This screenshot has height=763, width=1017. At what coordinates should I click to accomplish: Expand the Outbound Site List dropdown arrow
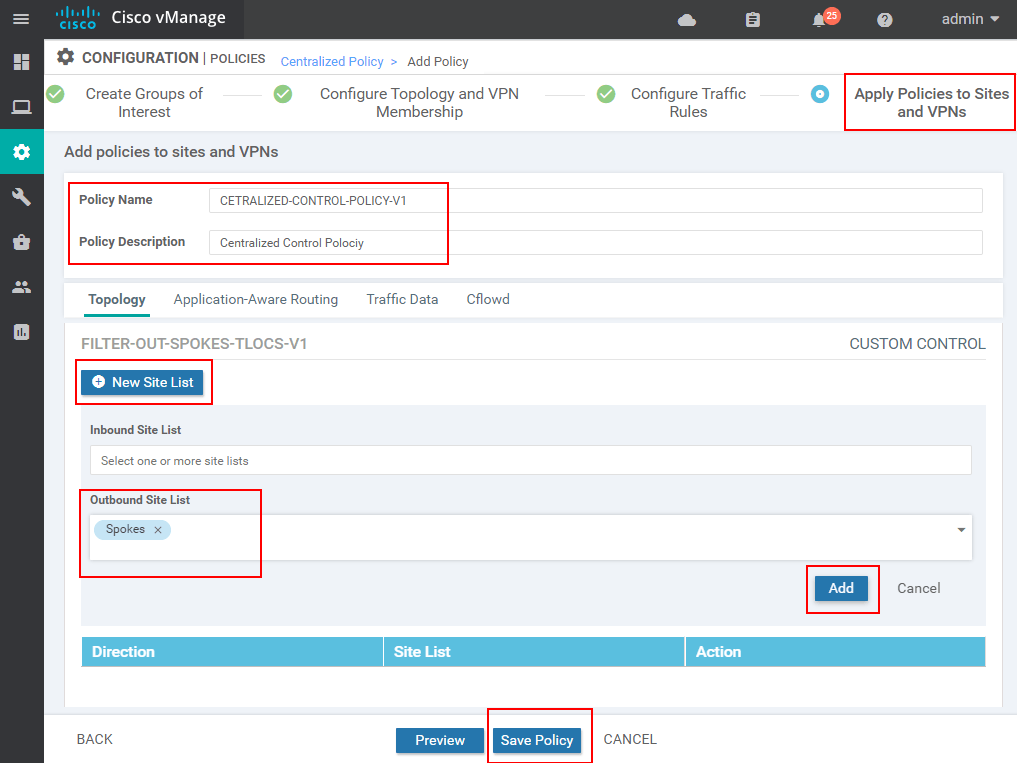pyautogui.click(x=961, y=530)
